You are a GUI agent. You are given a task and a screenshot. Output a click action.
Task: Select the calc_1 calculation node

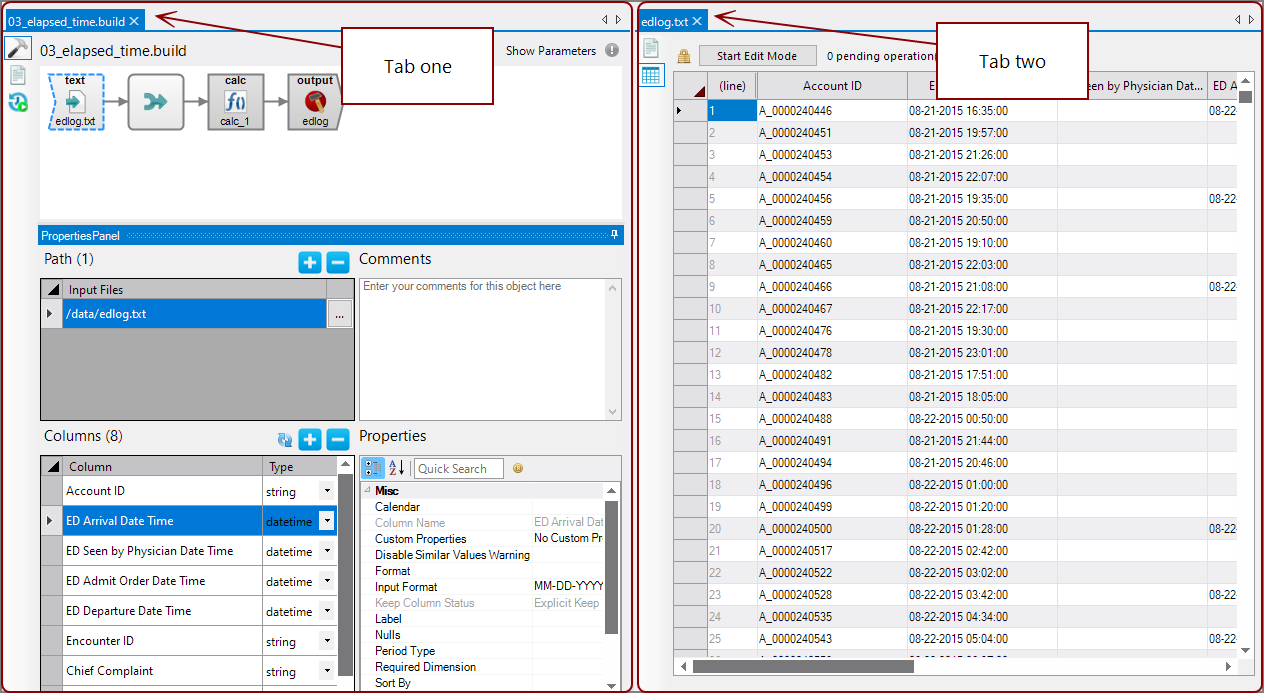235,101
